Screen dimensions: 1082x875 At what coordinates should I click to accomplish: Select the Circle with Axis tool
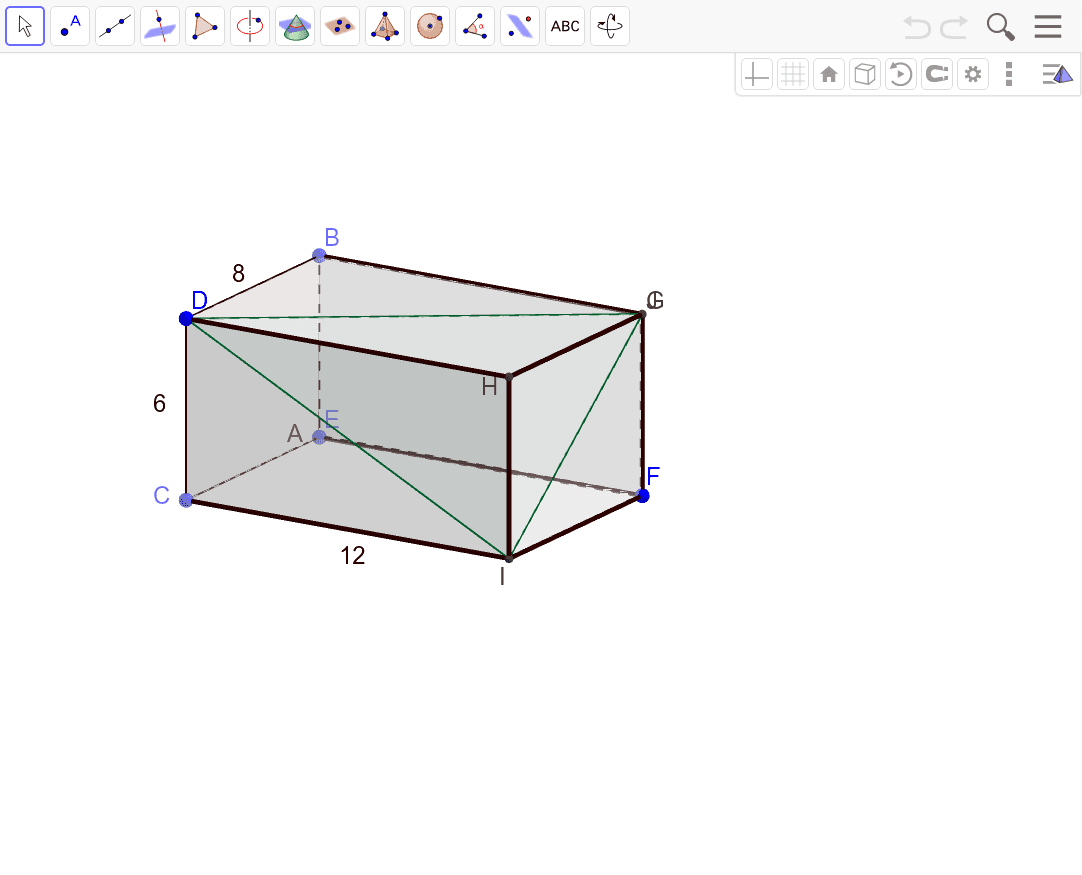coord(250,26)
